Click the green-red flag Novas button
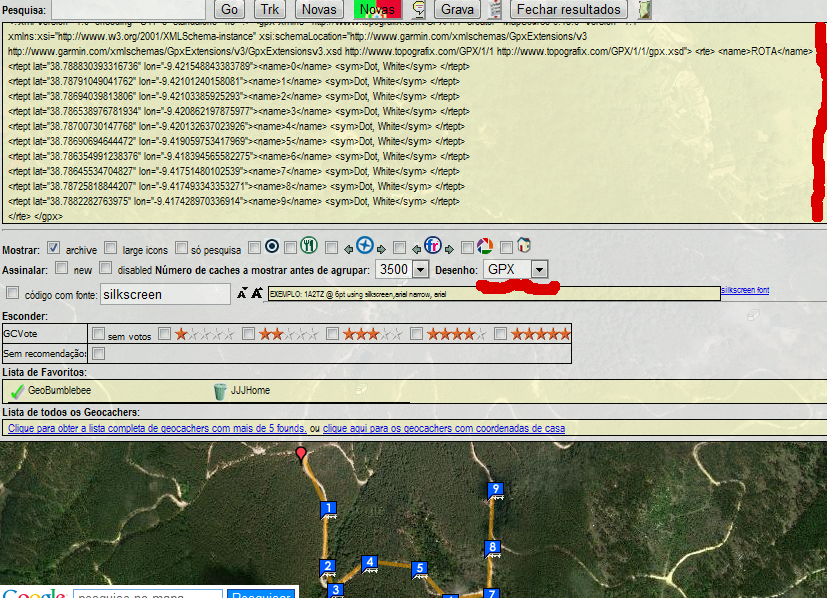The width and height of the screenshot is (827, 598). (x=377, y=9)
